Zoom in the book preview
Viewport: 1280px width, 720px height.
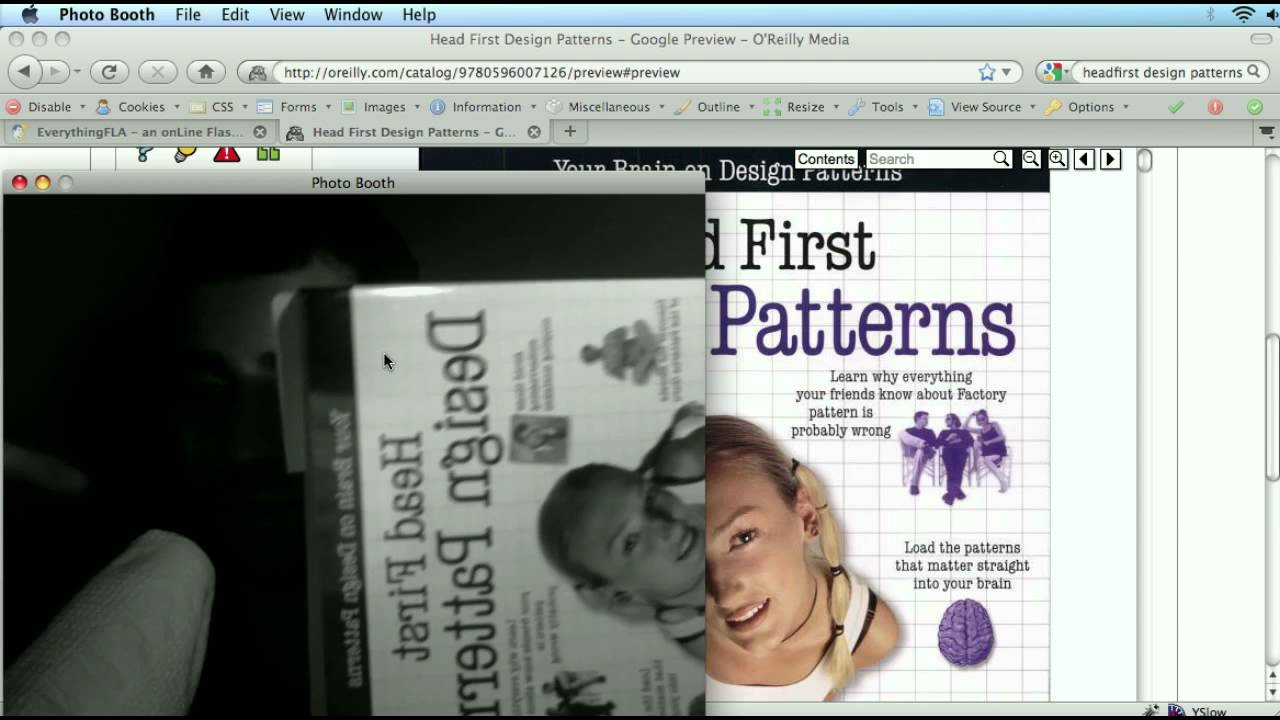(1058, 159)
